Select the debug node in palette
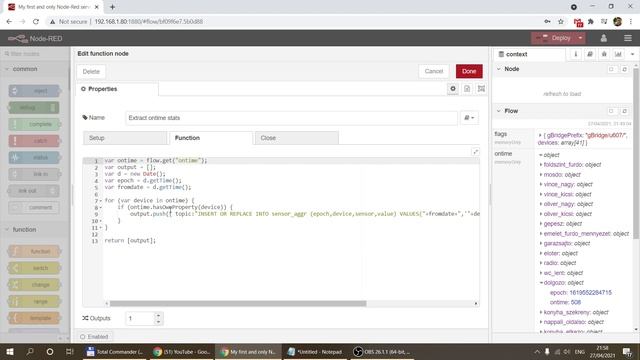Viewport: 640px width, 360px height. [x=34, y=107]
